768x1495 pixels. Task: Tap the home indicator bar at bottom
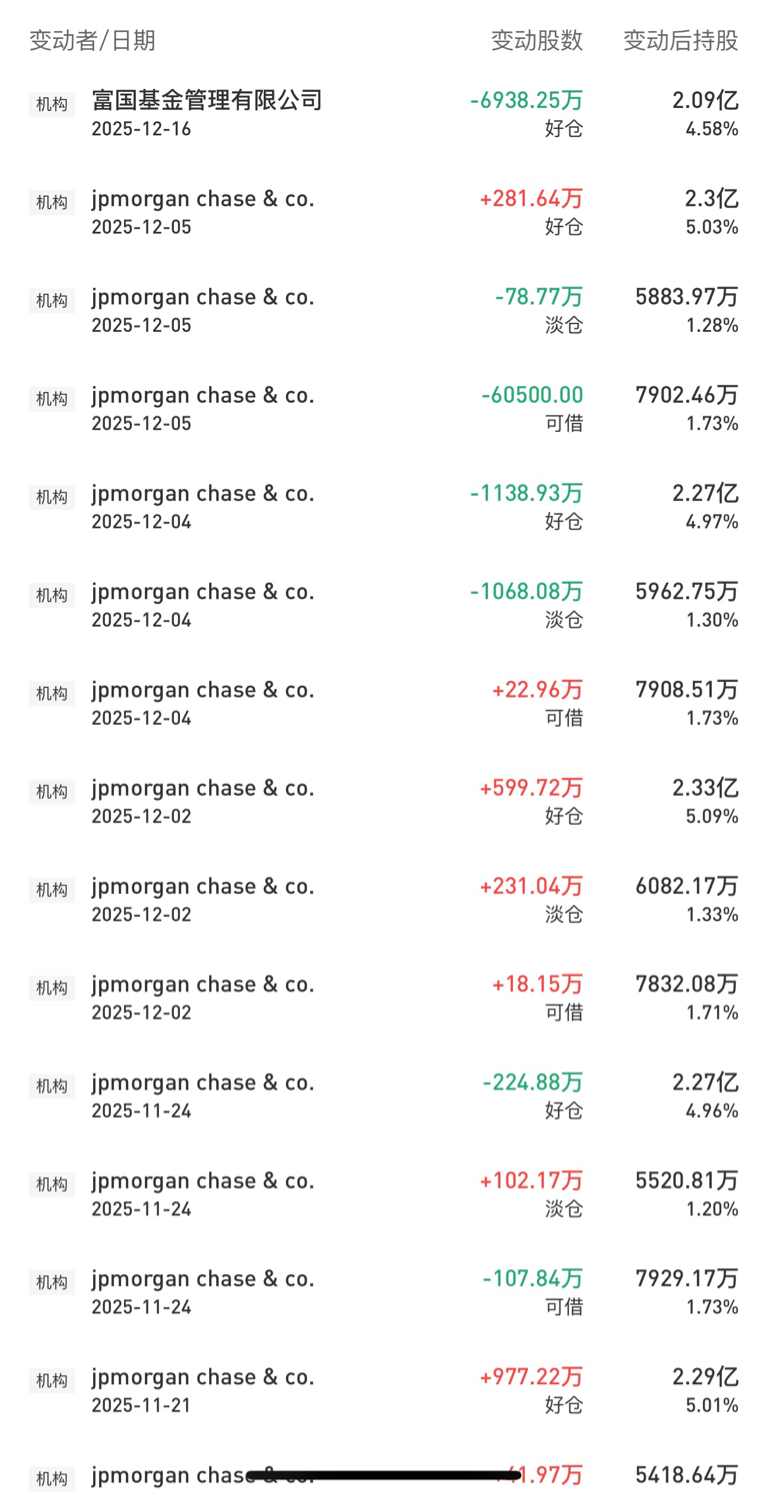(384, 1475)
